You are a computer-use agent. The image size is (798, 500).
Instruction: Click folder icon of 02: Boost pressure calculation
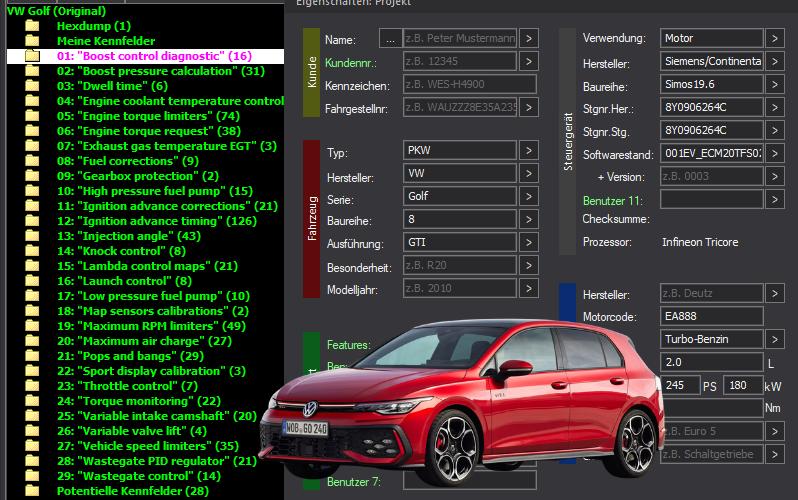tap(32, 71)
